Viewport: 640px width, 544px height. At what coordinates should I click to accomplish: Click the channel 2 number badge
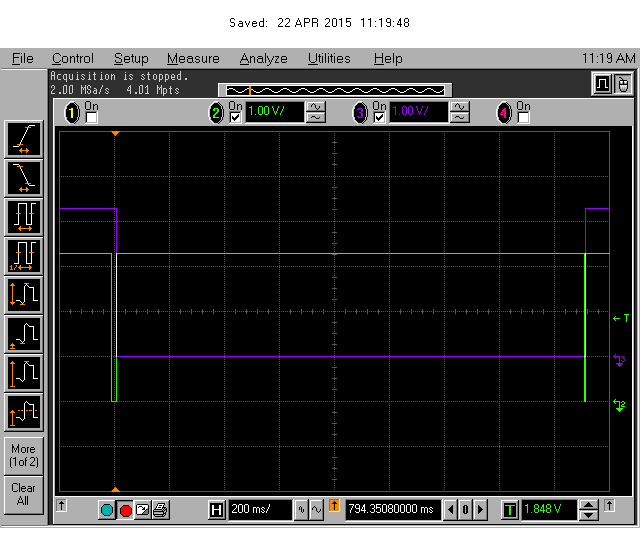tap(216, 113)
